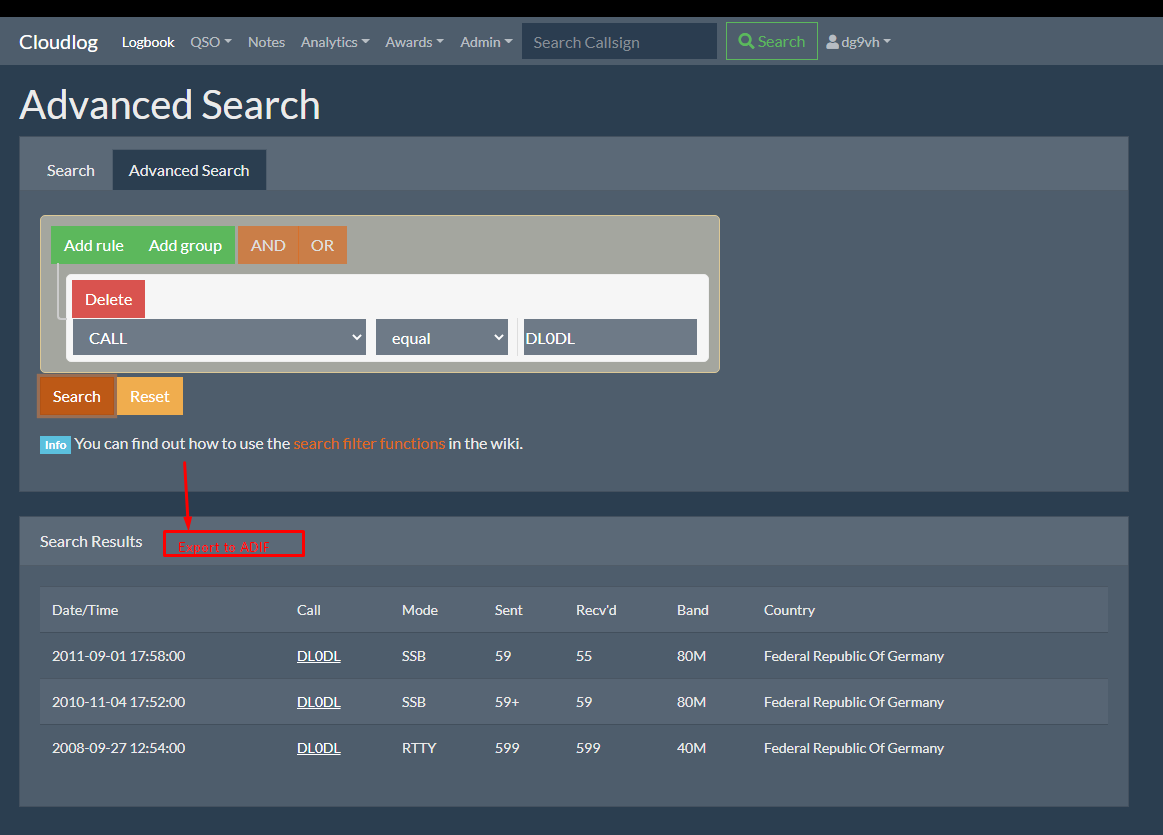This screenshot has height=835, width=1163.
Task: Click the Band column header
Action: [693, 610]
